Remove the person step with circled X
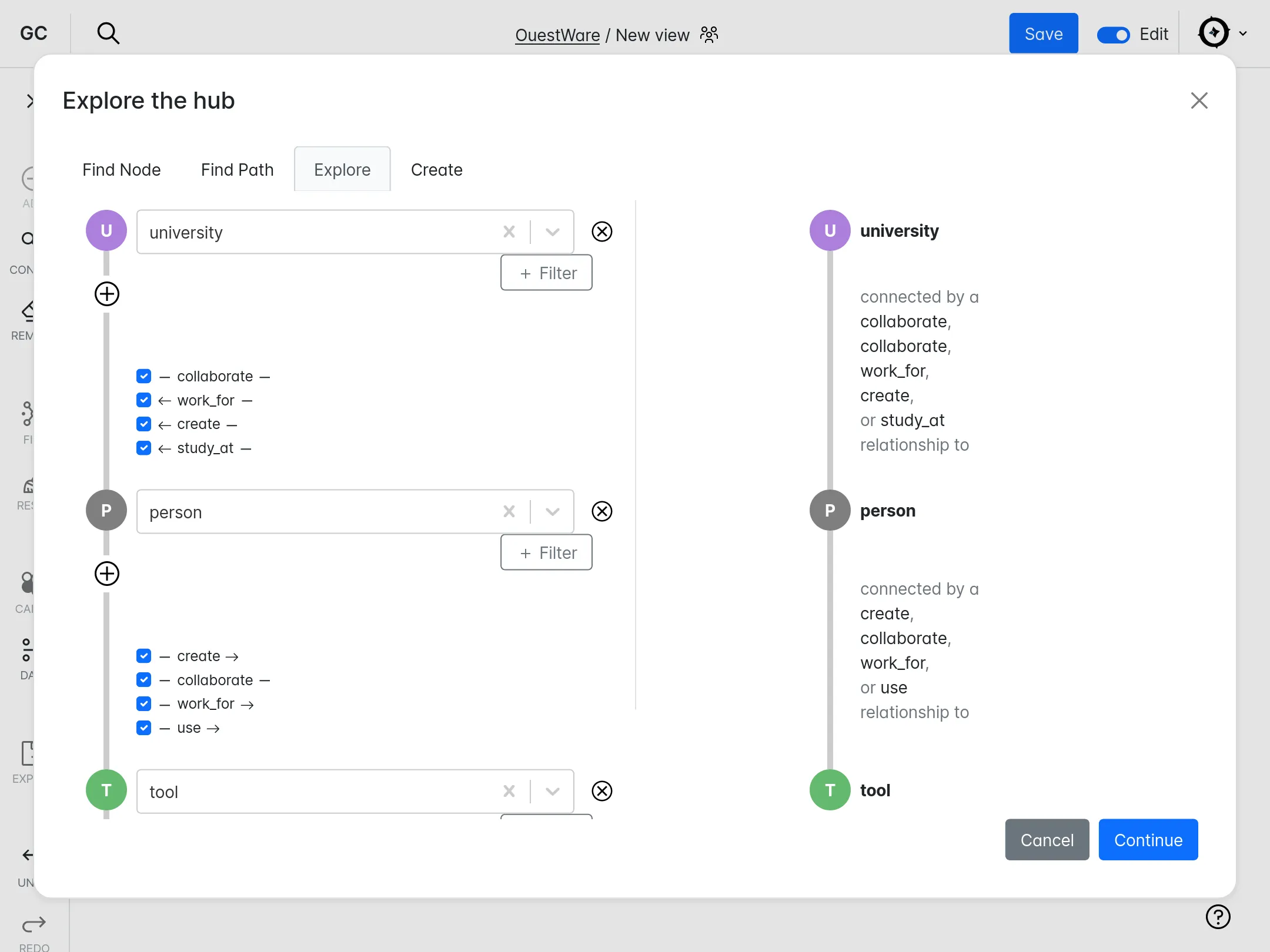 coord(601,511)
